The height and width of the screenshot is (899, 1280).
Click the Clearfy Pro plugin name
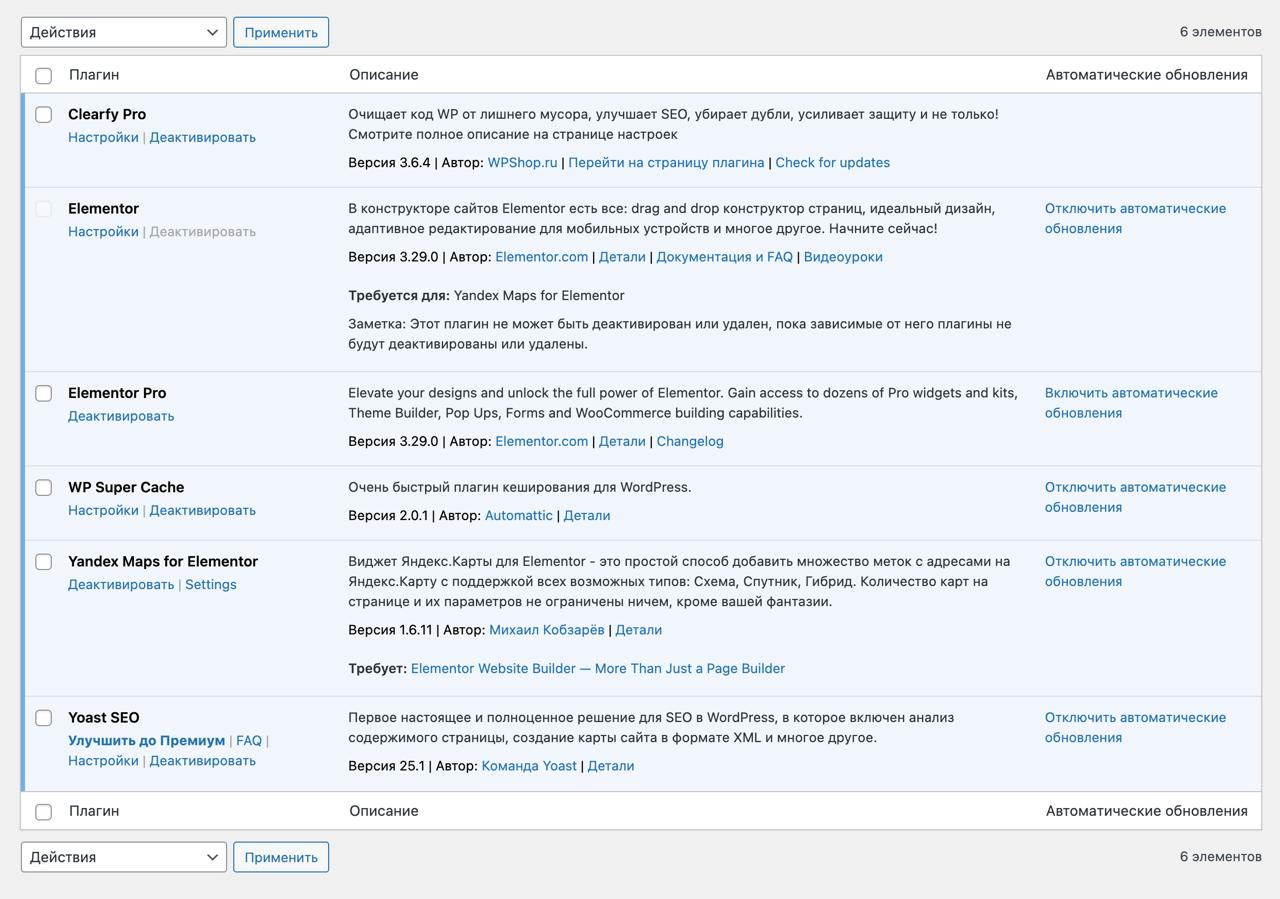click(107, 114)
